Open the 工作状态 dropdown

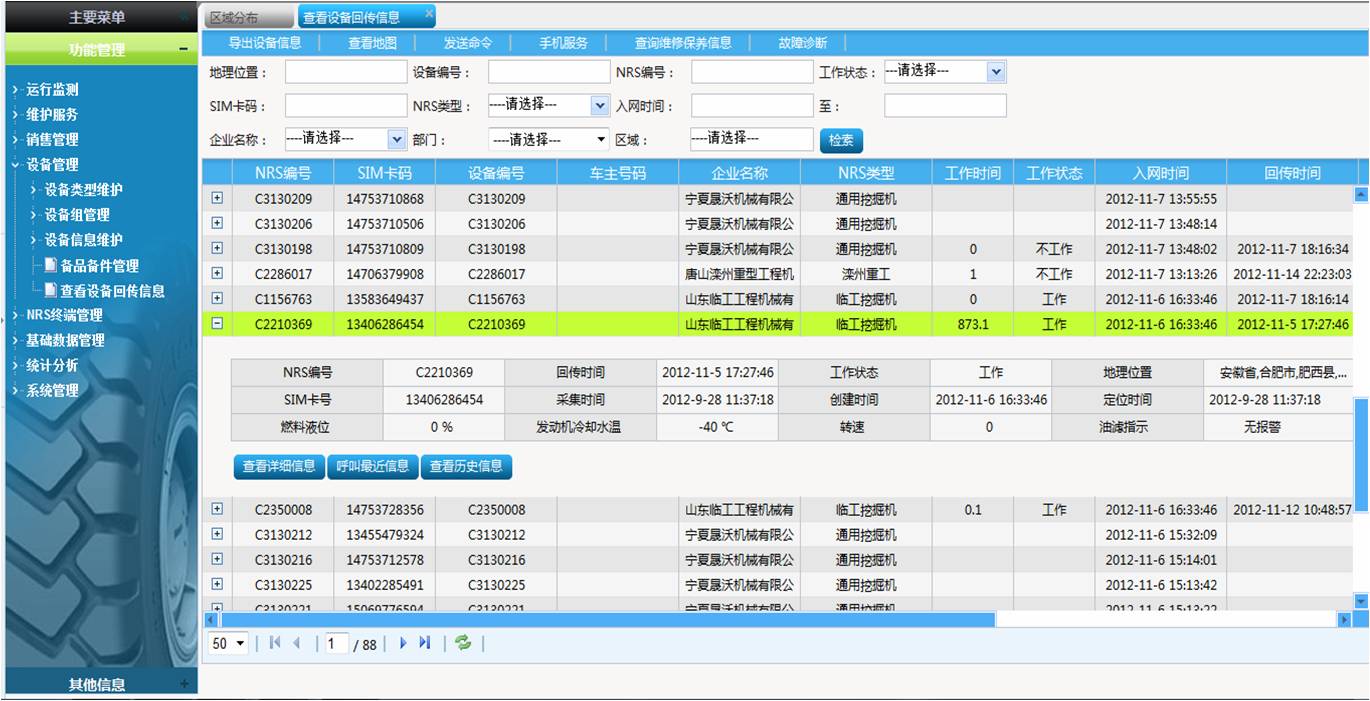[x=995, y=72]
